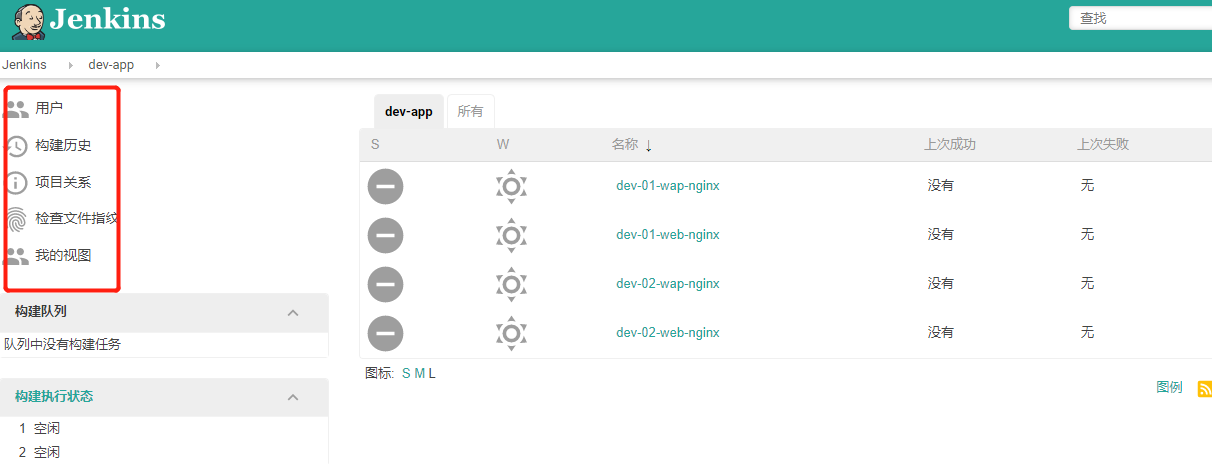Open the 图例 legend link
1212x464 pixels.
[x=1169, y=388]
